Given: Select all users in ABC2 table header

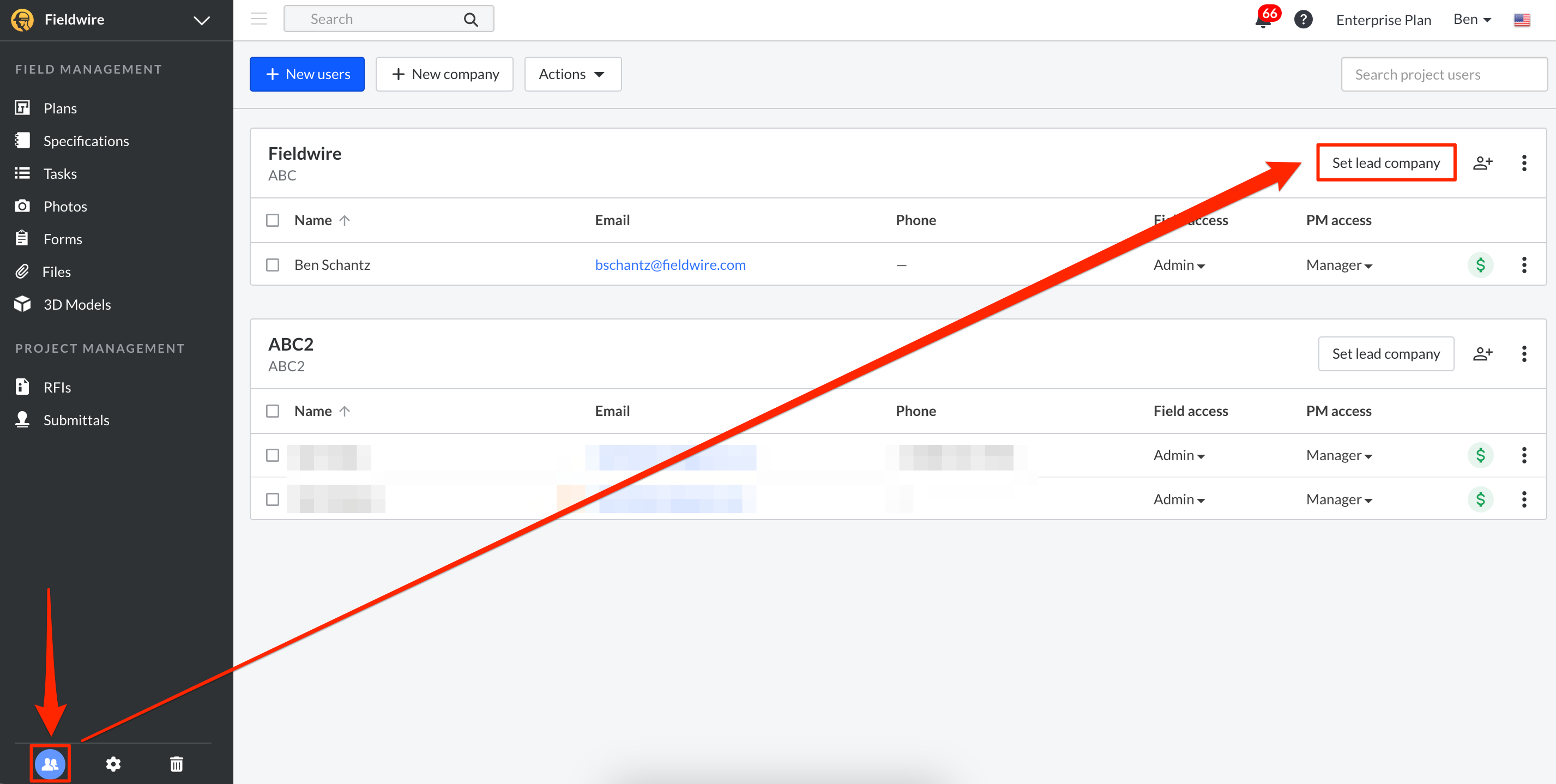Looking at the screenshot, I should [273, 411].
